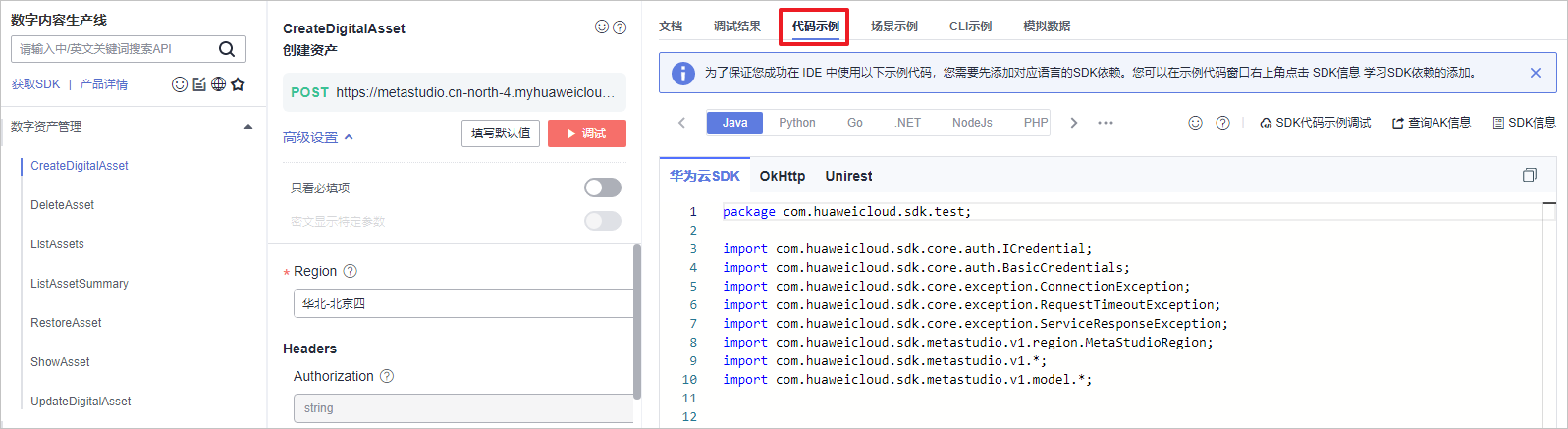1568x429 pixels.
Task: Click the smiley feedback icon under the API search box
Action: (180, 84)
